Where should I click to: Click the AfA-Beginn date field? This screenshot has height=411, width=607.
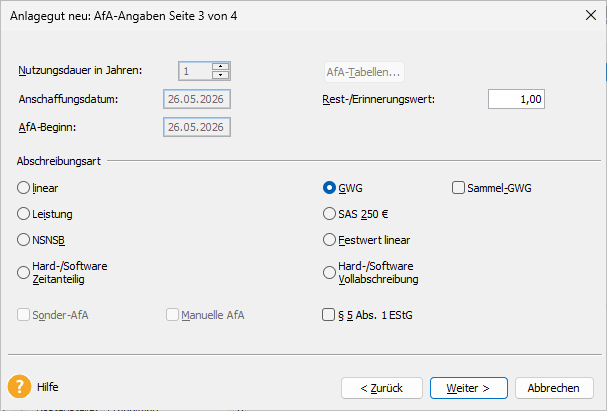(x=197, y=127)
